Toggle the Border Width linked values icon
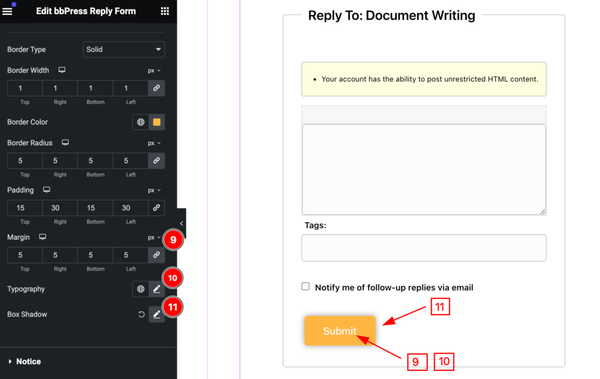The height and width of the screenshot is (379, 600). coord(157,88)
